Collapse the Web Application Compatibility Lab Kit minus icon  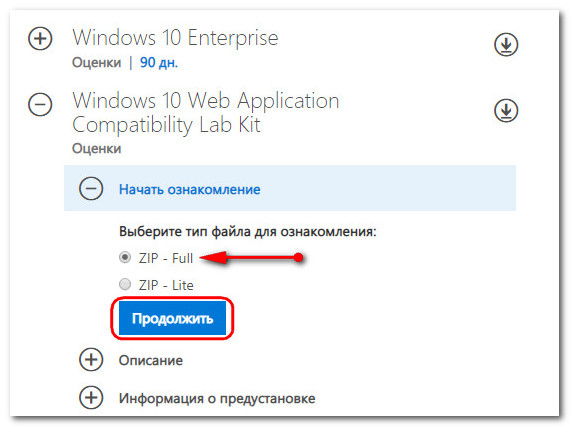[x=40, y=104]
